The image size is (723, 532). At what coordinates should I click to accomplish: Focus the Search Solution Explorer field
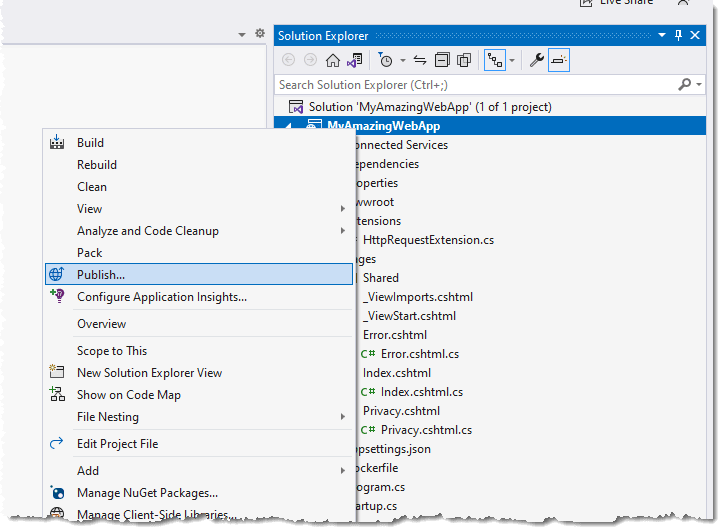coord(477,85)
